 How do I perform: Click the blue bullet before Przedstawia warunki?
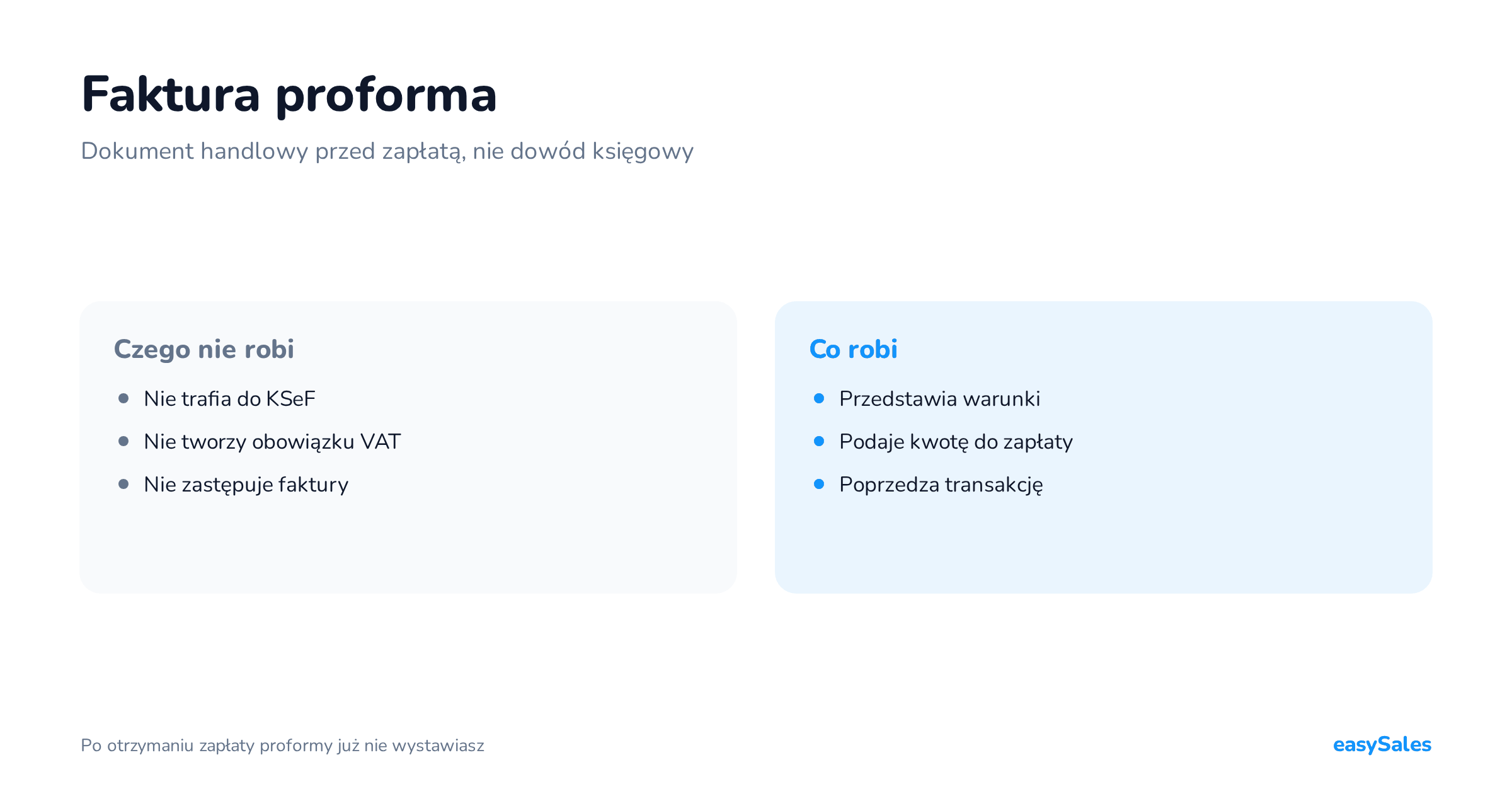(819, 398)
